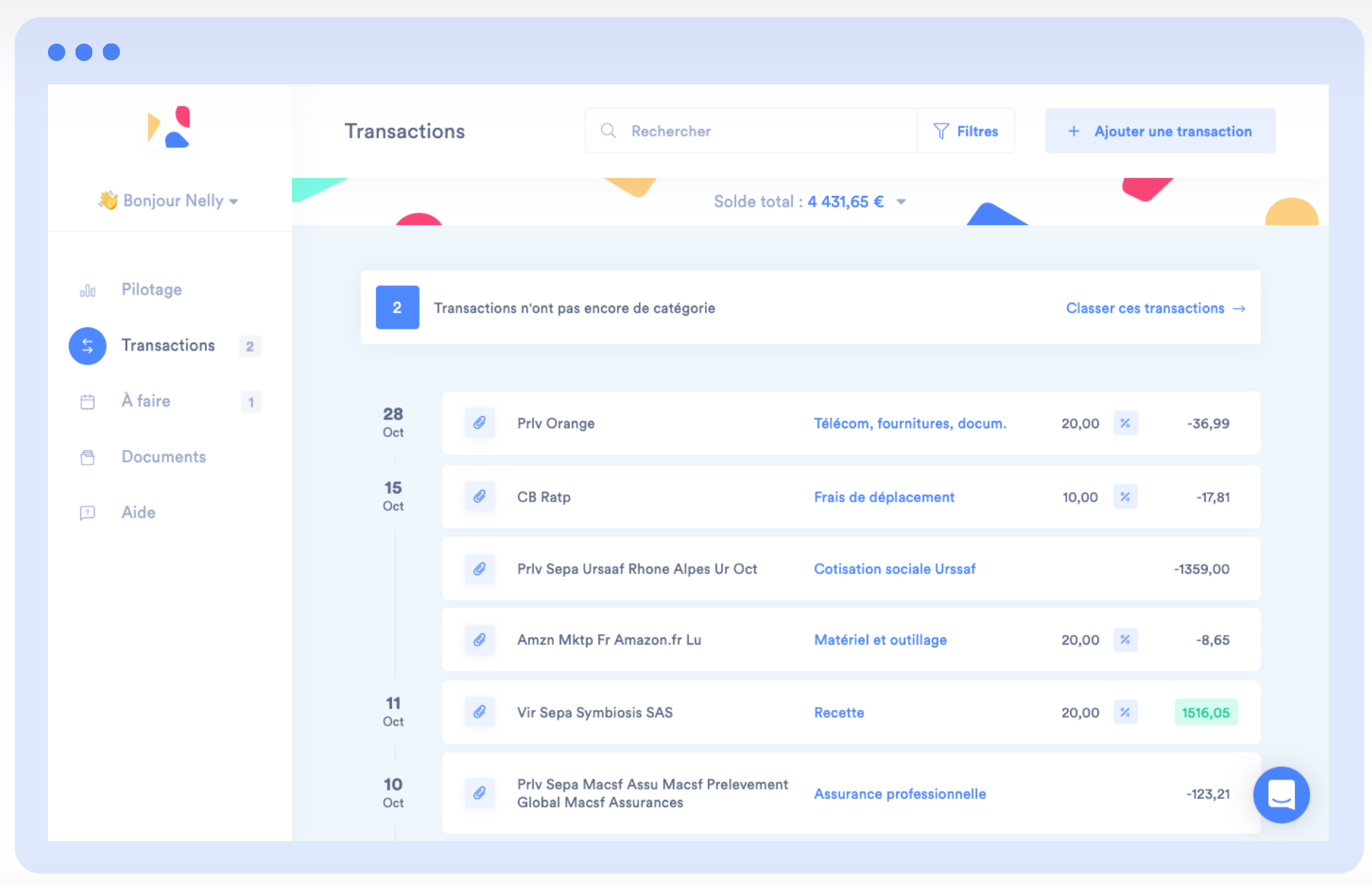Click the Prlv Orange transaction label
This screenshot has width=1372, height=884.
coord(555,423)
